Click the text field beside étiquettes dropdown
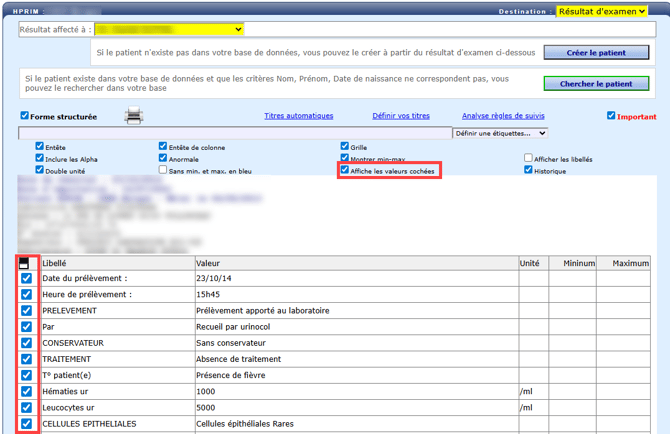The height and width of the screenshot is (434, 670). [x=235, y=133]
